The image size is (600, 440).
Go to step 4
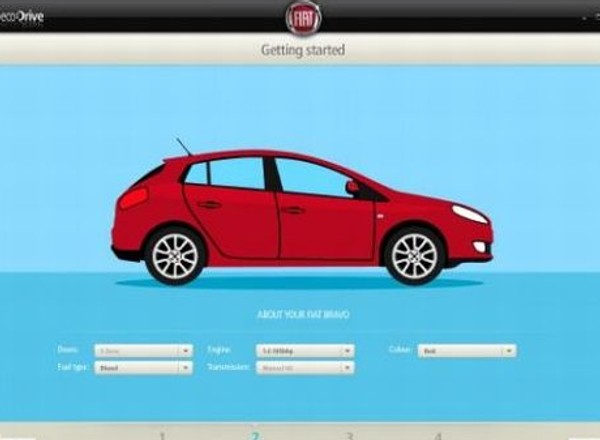pyautogui.click(x=439, y=436)
